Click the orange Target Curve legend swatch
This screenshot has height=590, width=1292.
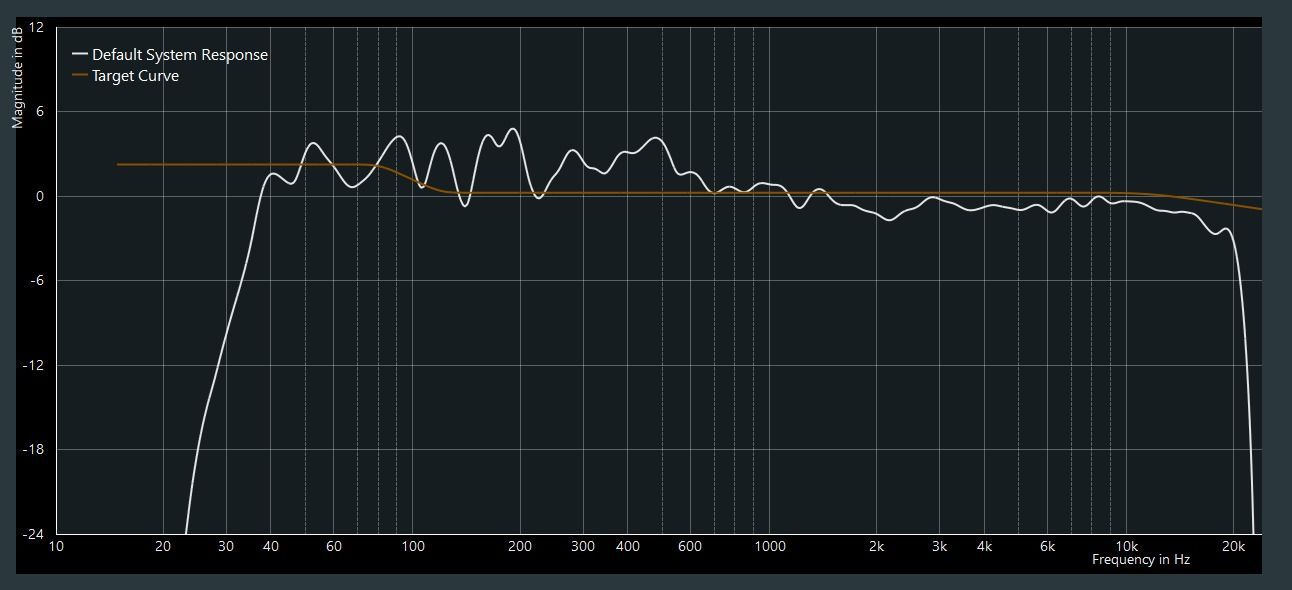(x=80, y=76)
